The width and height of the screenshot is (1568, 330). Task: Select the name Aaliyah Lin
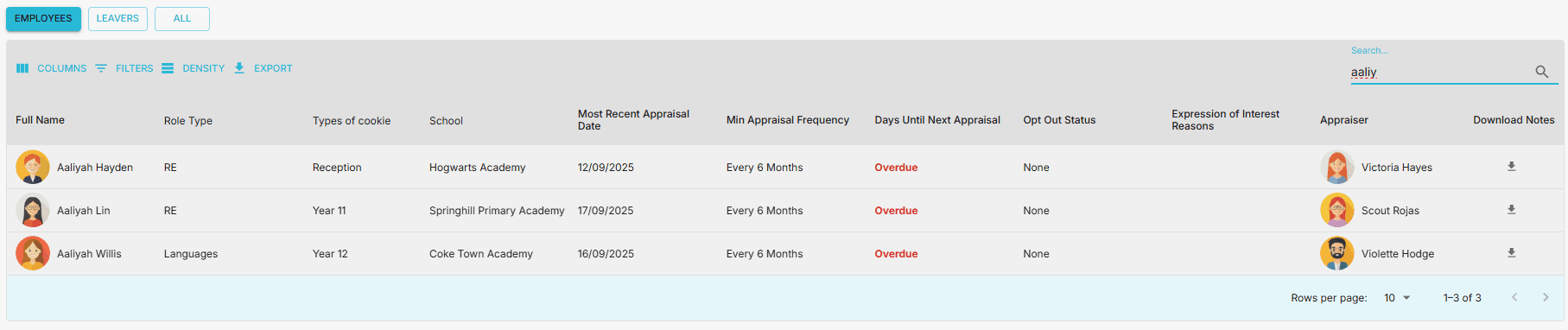click(x=84, y=211)
